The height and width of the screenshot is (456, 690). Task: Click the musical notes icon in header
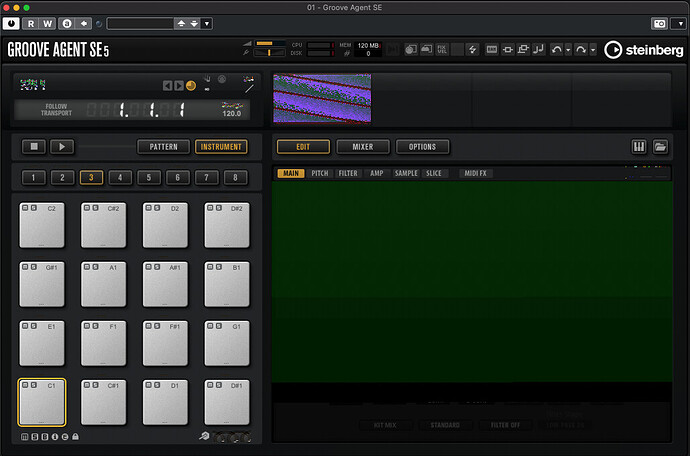(538, 49)
